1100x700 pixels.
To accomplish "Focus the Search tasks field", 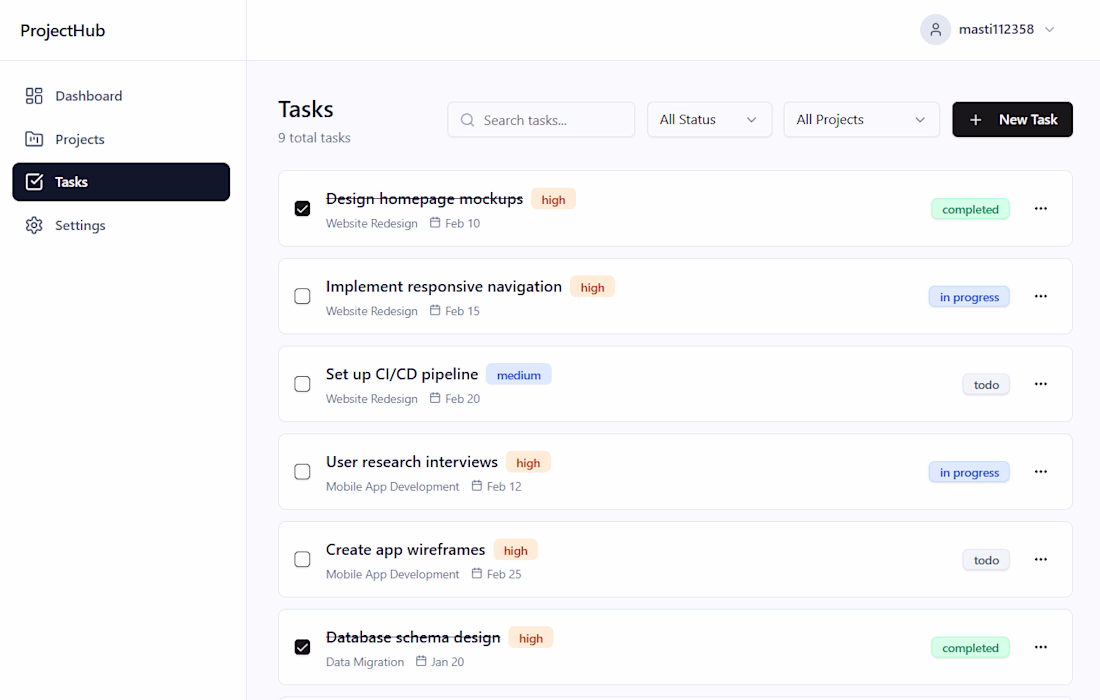I will [x=552, y=120].
